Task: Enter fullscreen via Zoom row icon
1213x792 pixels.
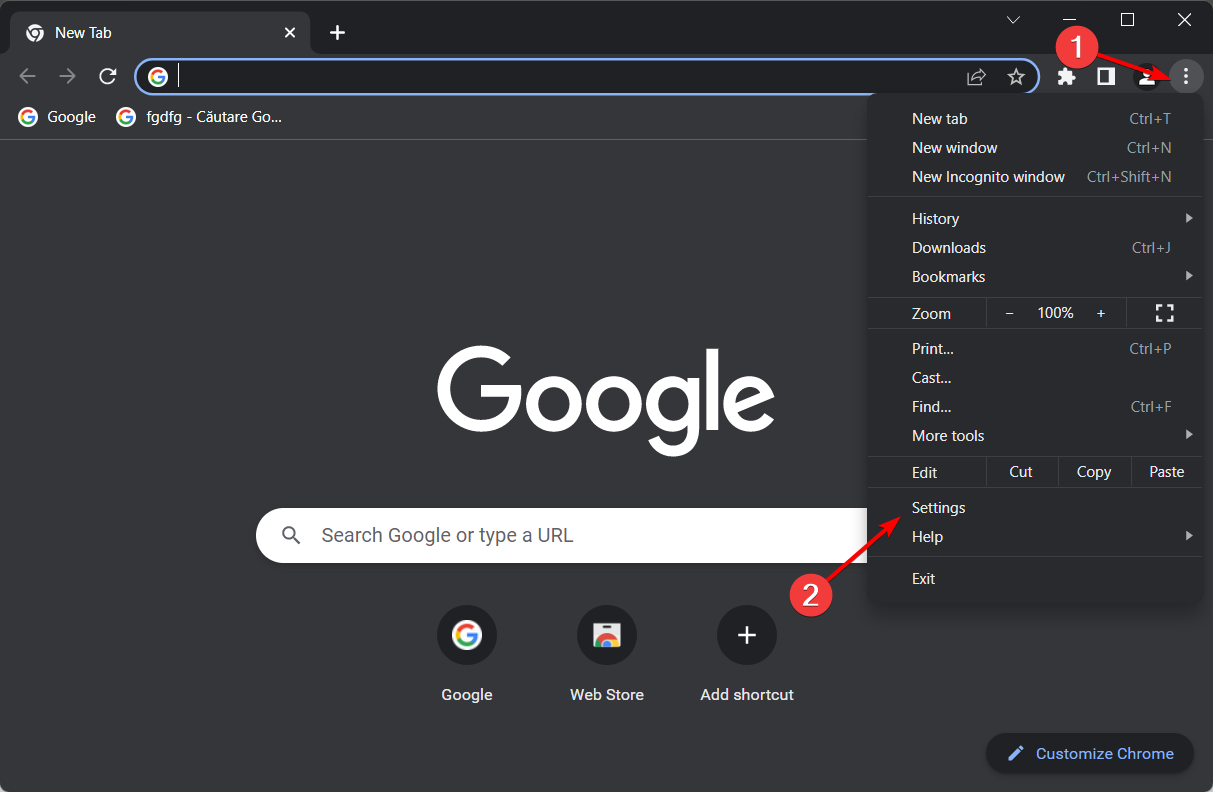Action: (x=1164, y=313)
